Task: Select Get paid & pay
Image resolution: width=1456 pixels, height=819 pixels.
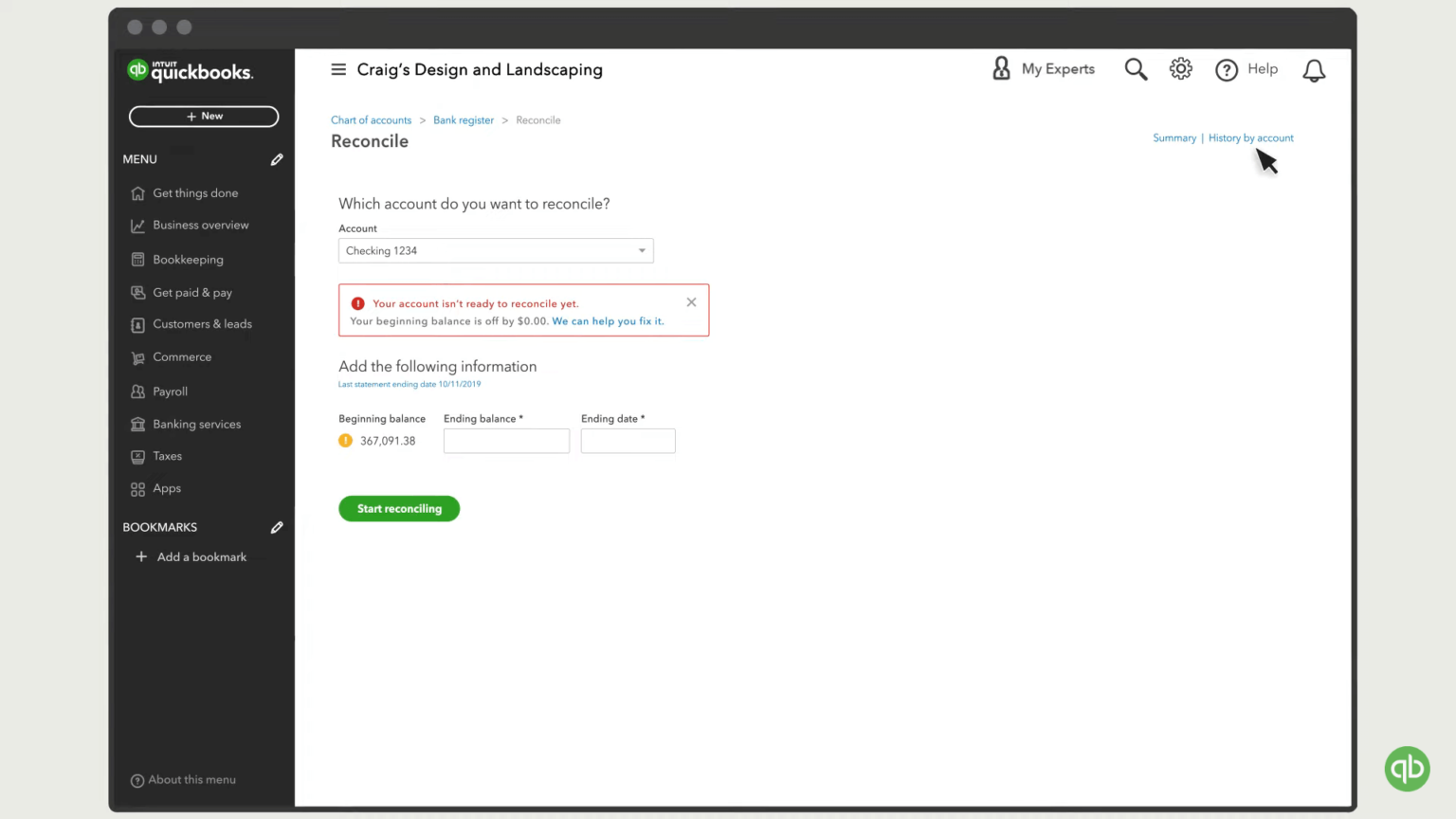Action: pyautogui.click(x=191, y=292)
